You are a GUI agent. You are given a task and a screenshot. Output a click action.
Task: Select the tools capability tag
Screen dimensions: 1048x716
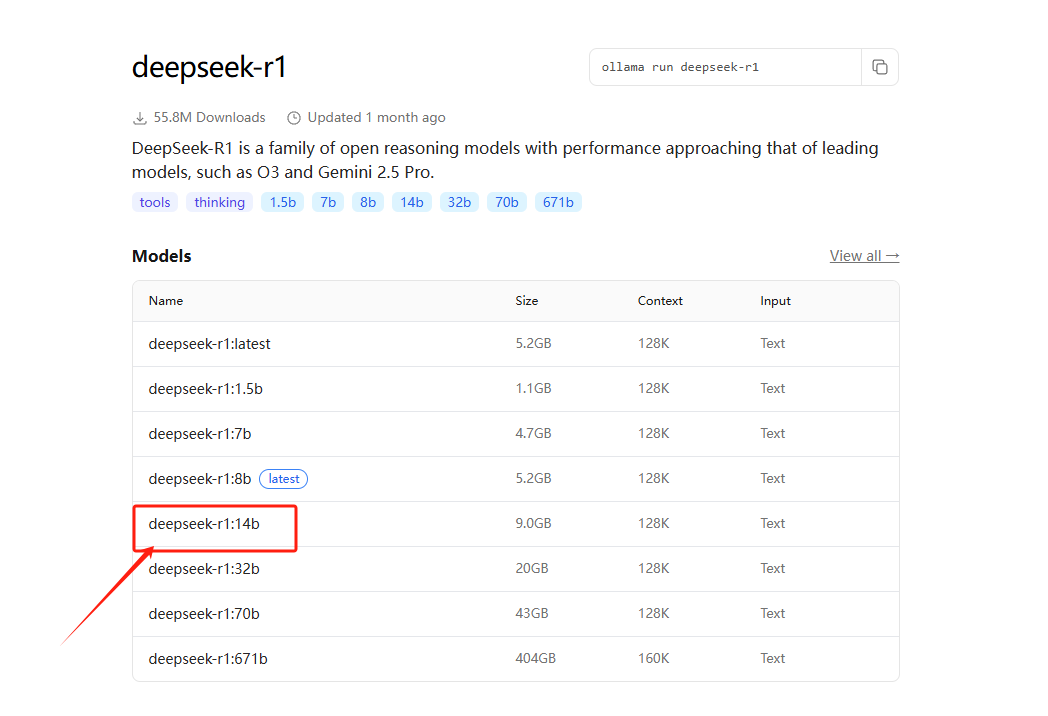[x=154, y=202]
